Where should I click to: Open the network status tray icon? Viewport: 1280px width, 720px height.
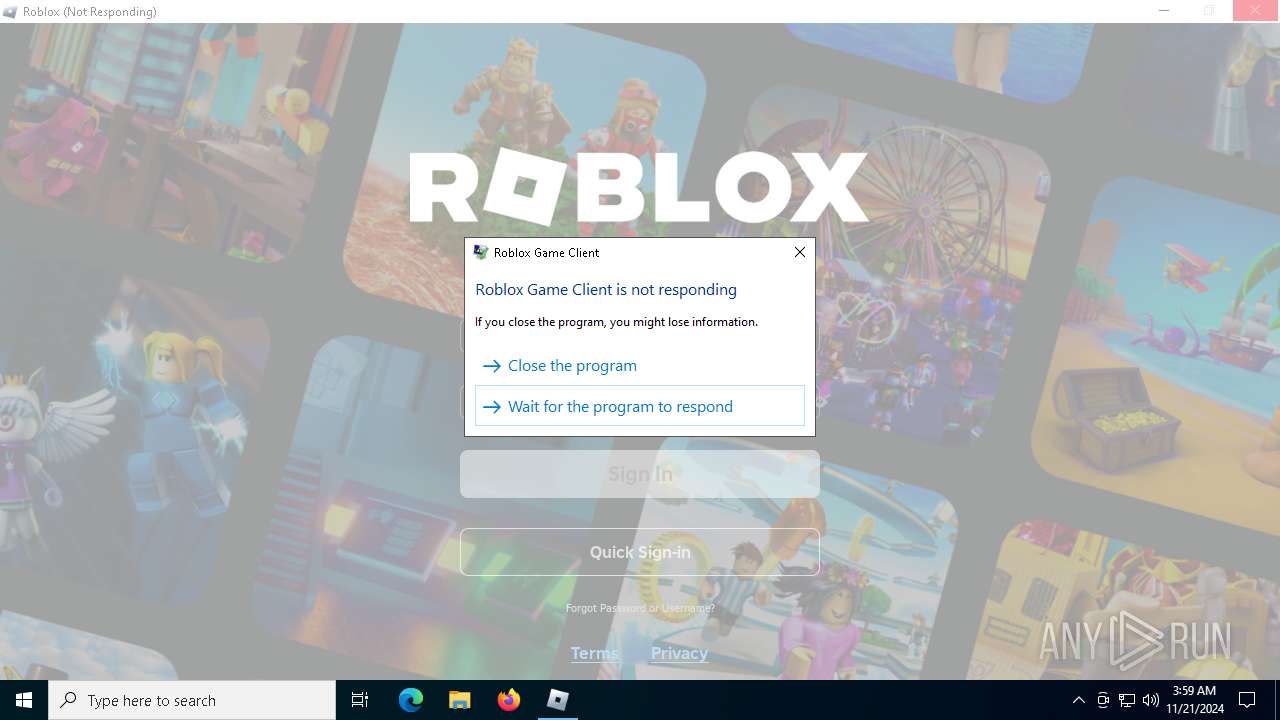[1127, 700]
